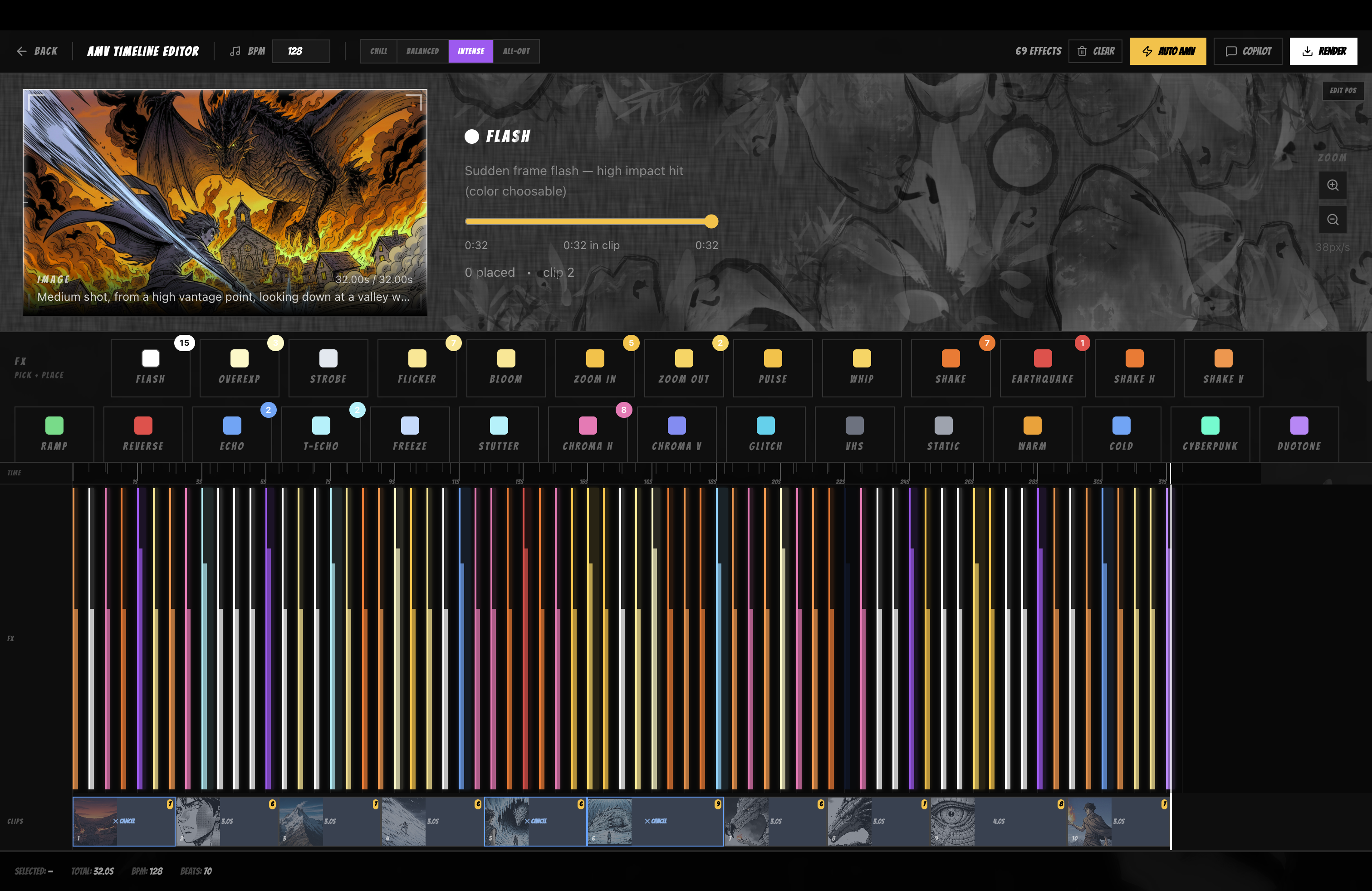The width and height of the screenshot is (1372, 891).
Task: Select the Earthquake effect swatch
Action: (x=1042, y=359)
